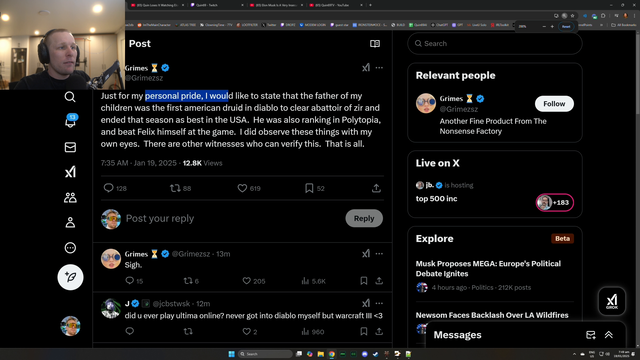
Task: Open reader view icon beside Post header
Action: 375,44
